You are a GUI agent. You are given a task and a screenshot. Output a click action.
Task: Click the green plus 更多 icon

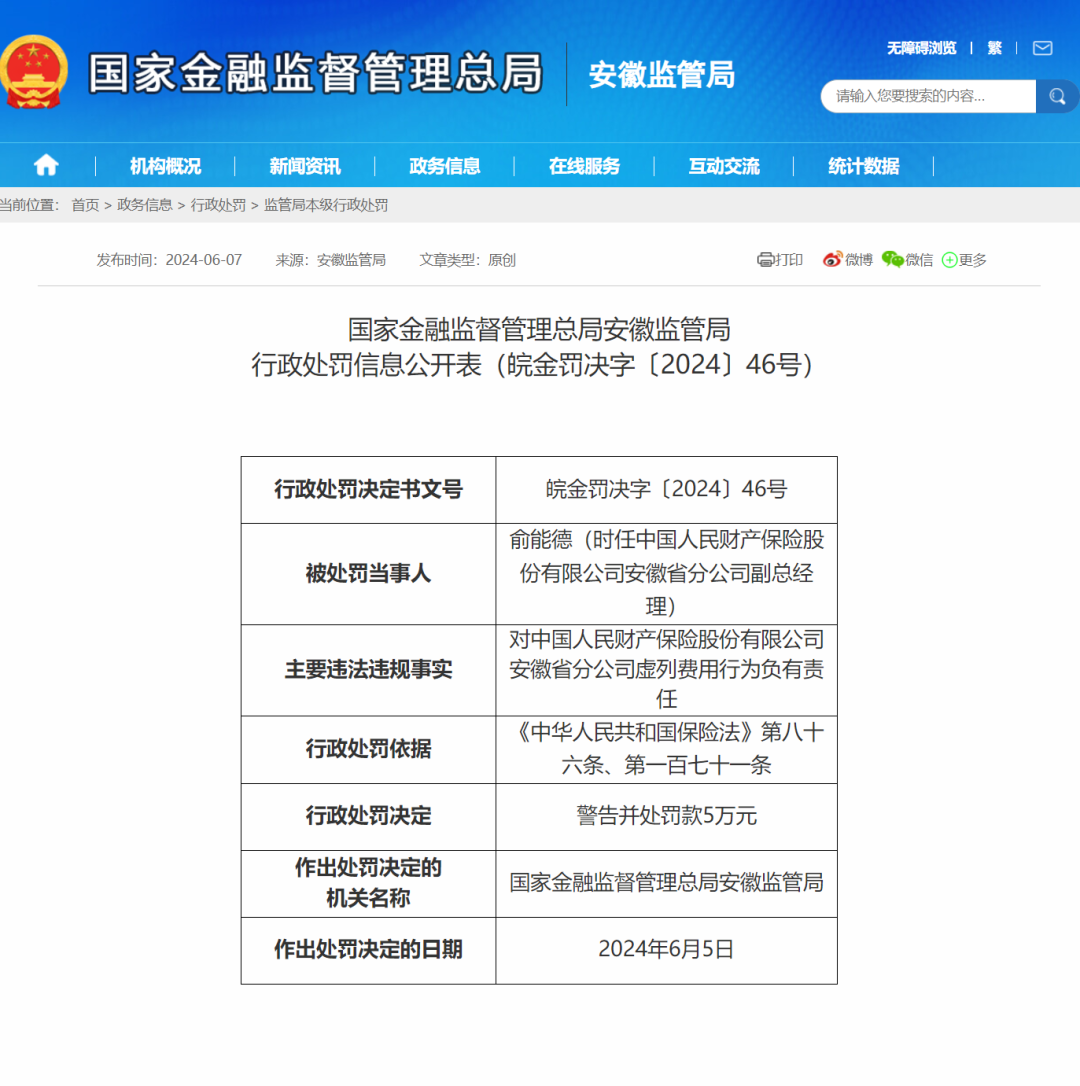pos(950,260)
